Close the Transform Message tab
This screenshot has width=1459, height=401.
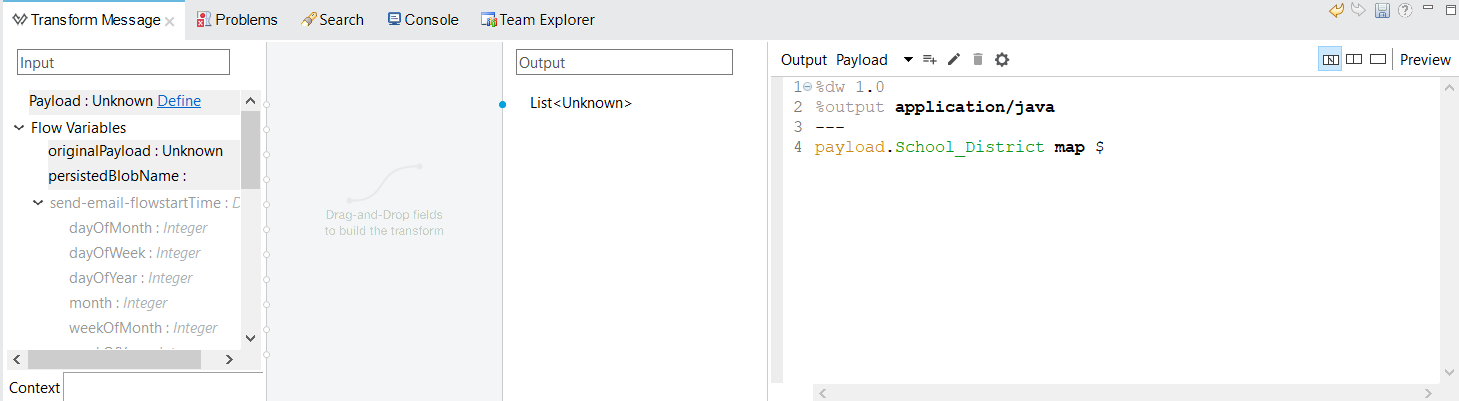tap(170, 21)
